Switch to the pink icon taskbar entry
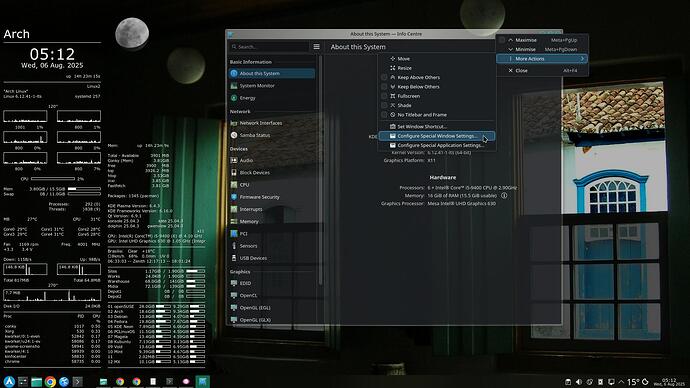690x388 pixels. pos(186,381)
